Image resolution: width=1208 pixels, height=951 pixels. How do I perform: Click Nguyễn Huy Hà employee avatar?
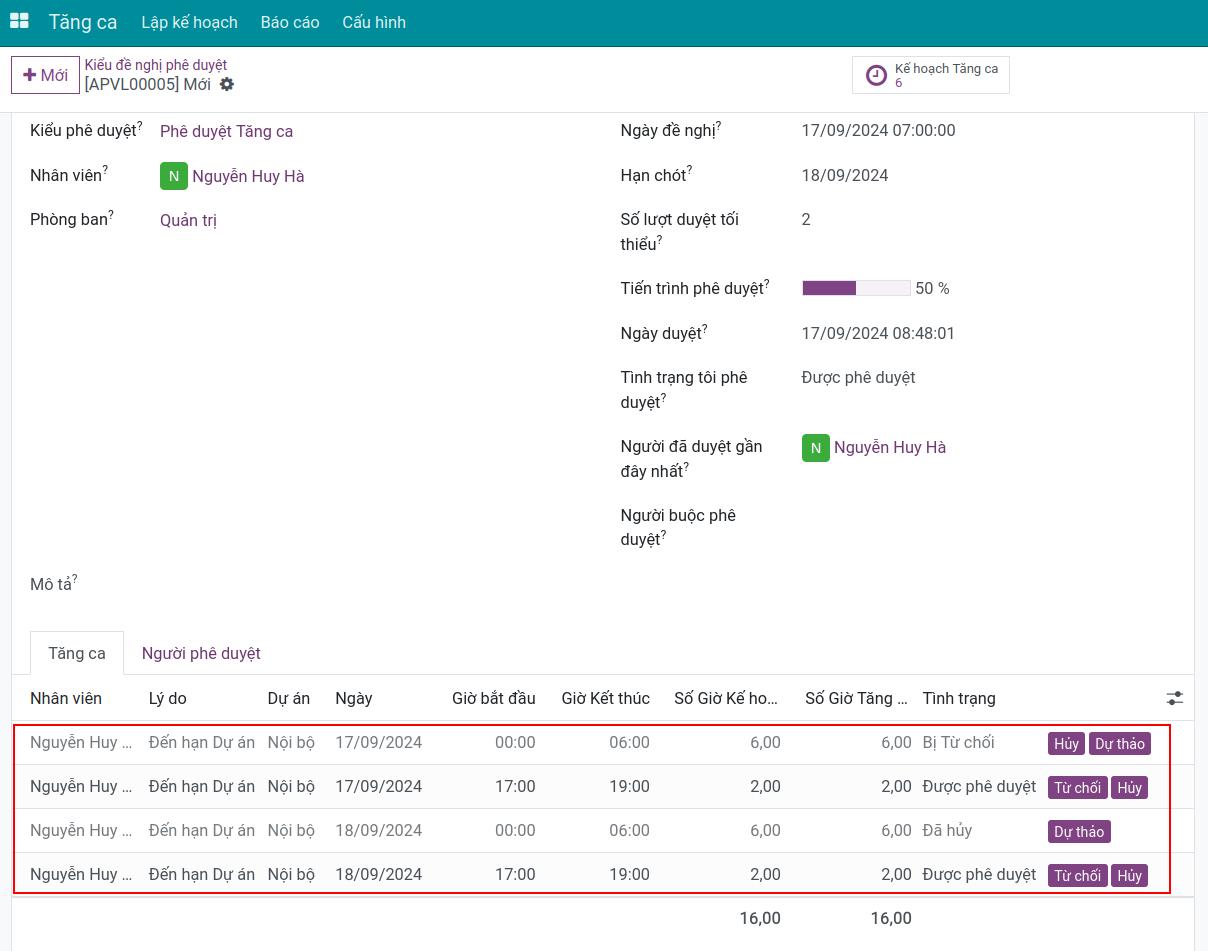click(x=173, y=176)
